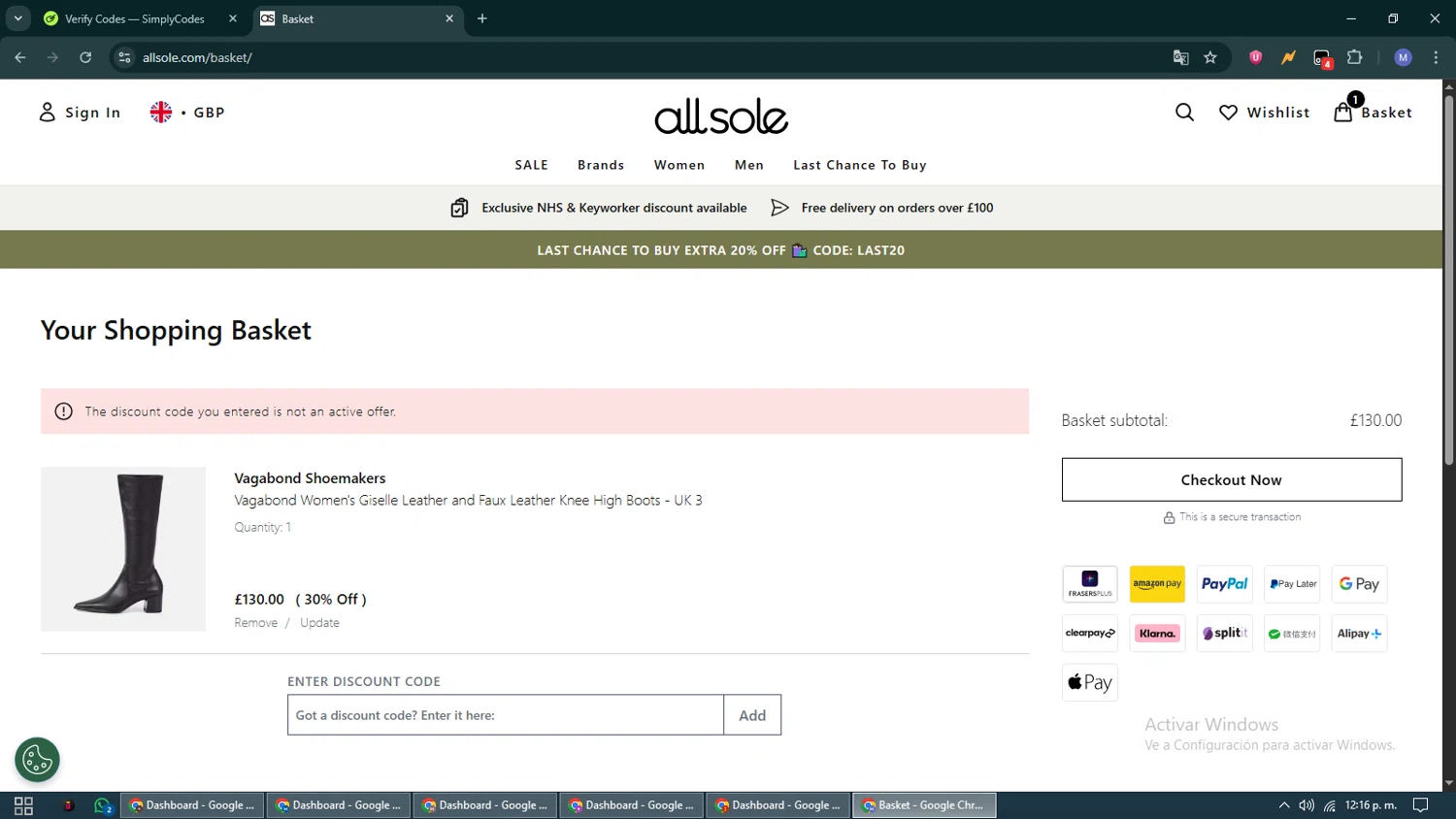
Task: Open the UK flag GBP currency selector
Action: pyautogui.click(x=187, y=113)
